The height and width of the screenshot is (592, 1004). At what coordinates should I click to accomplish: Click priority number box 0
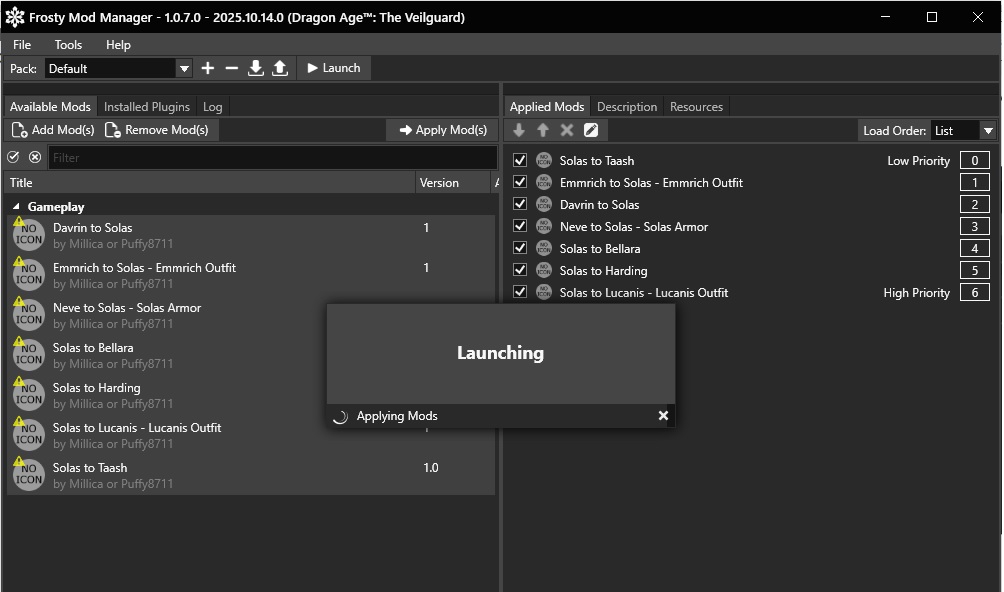[x=975, y=161]
